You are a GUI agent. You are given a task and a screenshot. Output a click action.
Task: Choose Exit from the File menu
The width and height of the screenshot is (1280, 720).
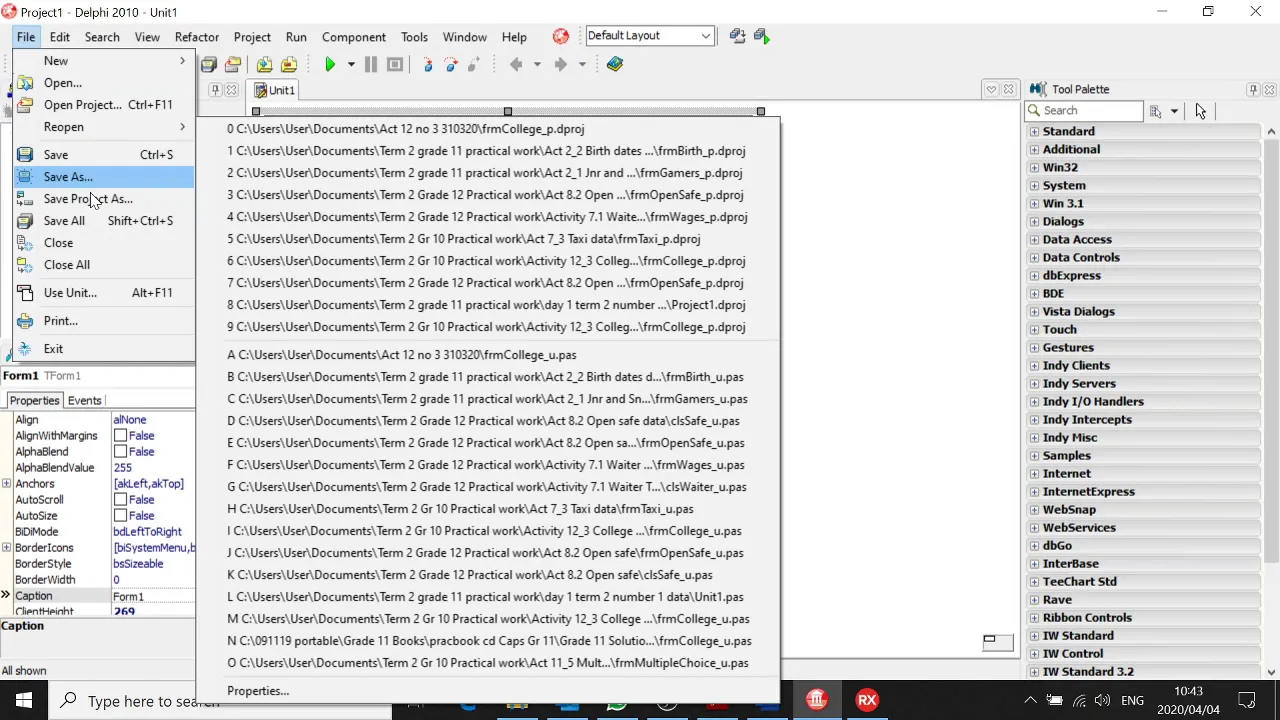click(104, 349)
